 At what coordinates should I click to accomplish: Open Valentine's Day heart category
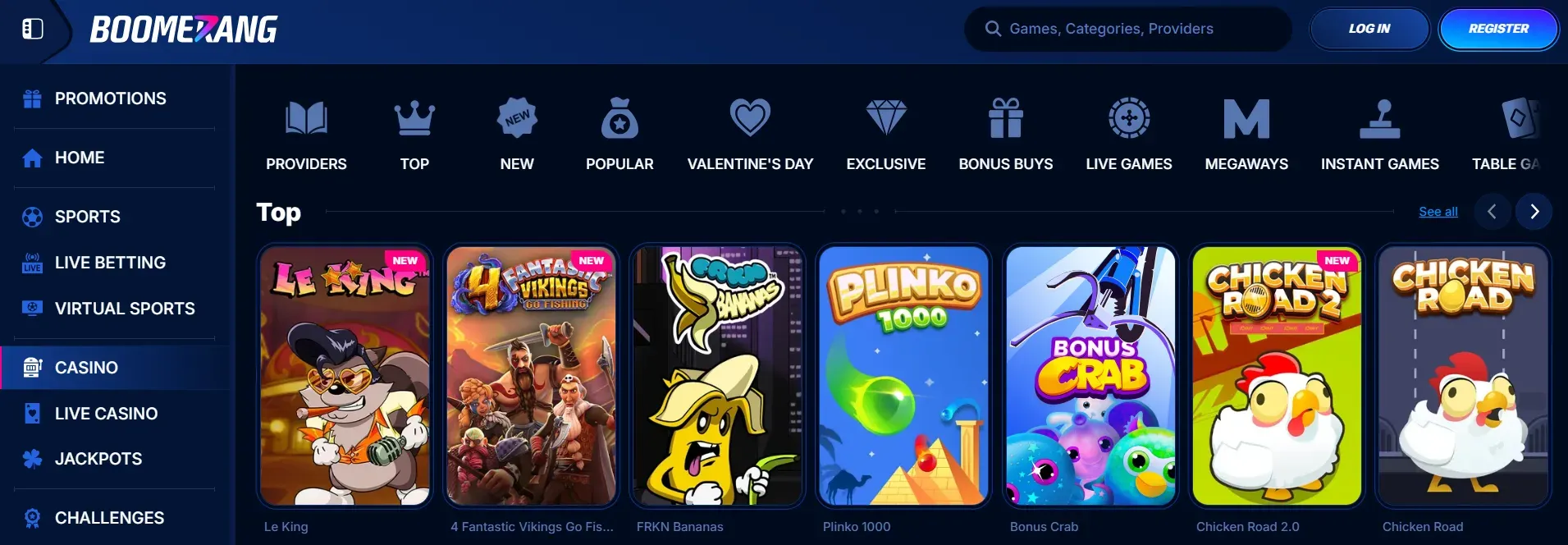coord(750,118)
